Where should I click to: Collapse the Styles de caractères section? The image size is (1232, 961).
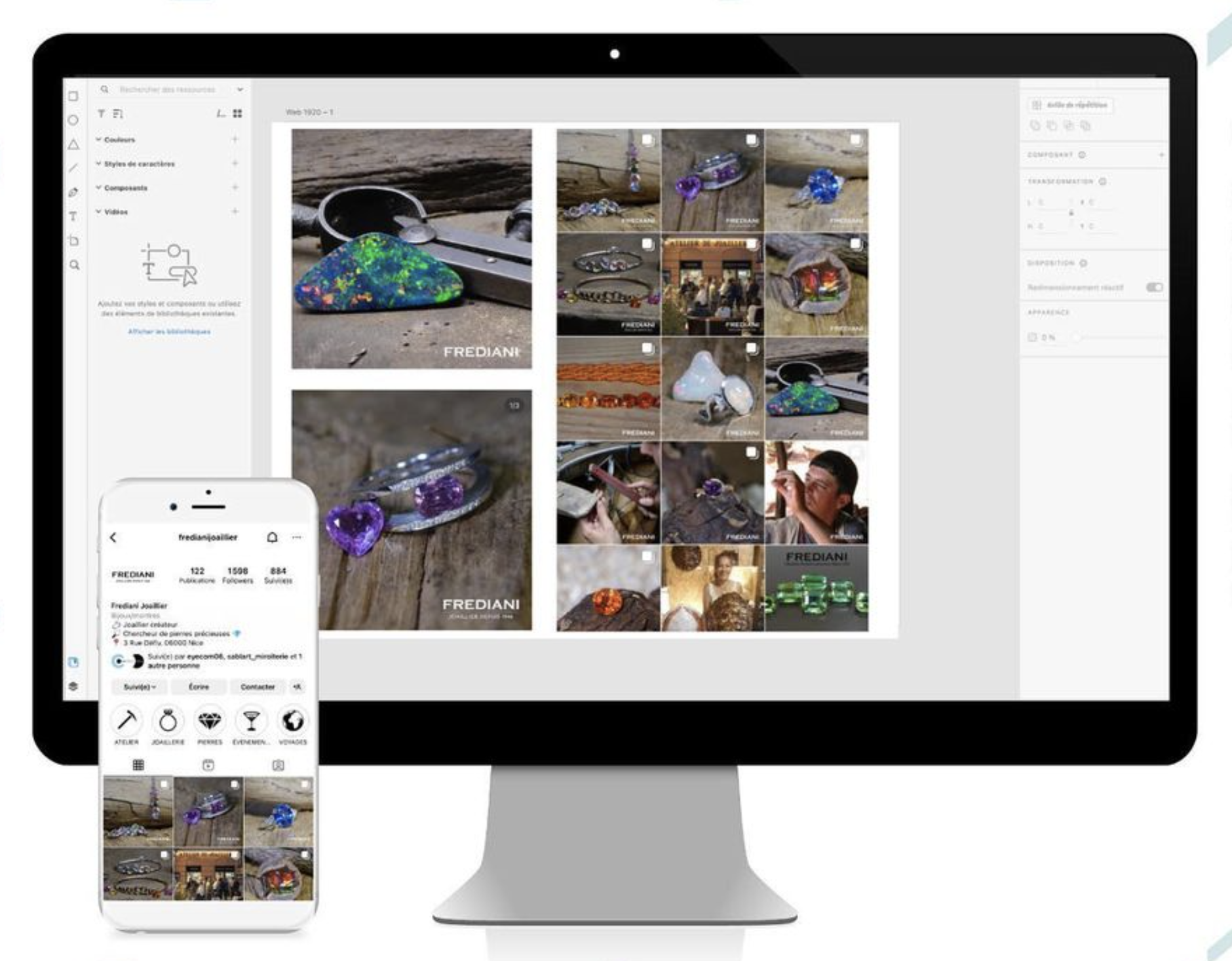tap(99, 164)
